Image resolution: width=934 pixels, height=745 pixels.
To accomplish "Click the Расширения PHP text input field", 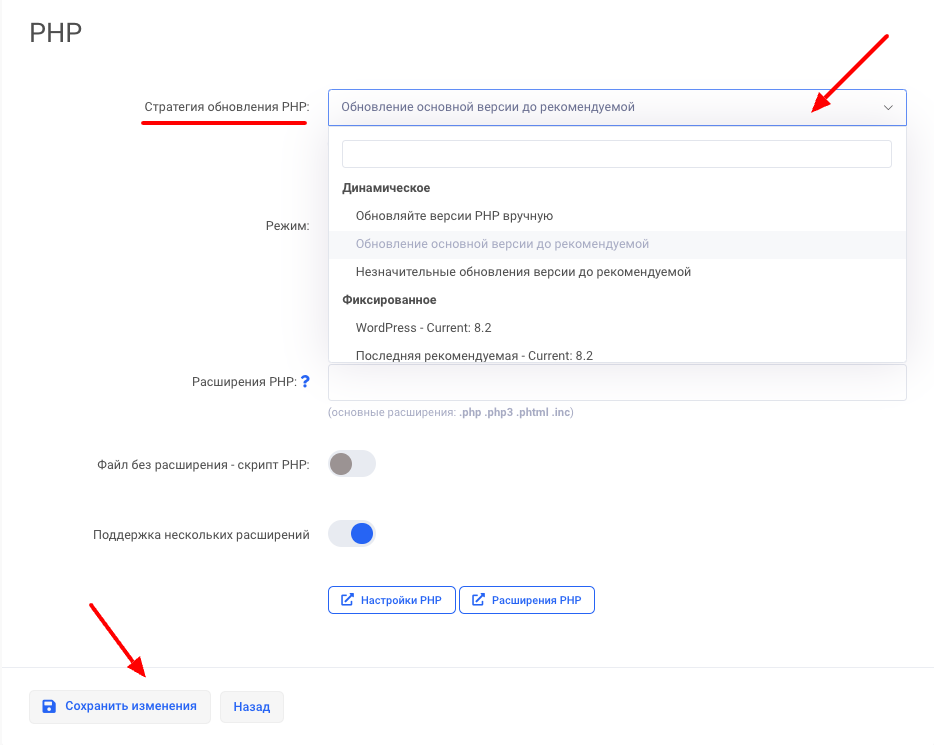I will 616,383.
